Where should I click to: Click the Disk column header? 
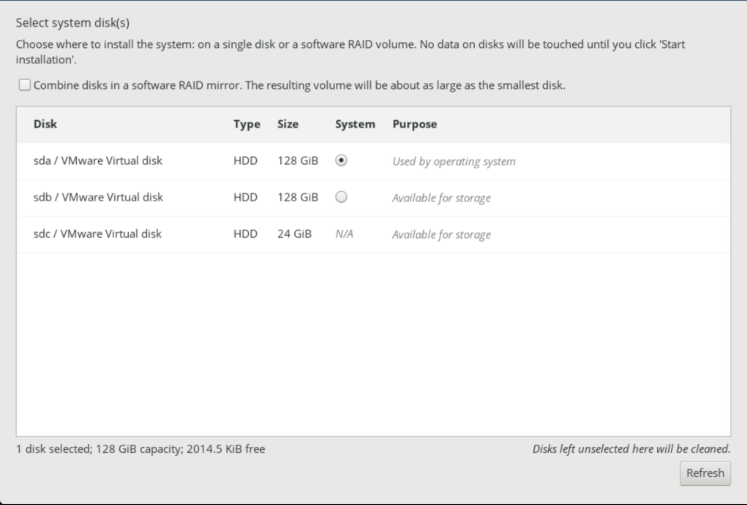click(45, 124)
